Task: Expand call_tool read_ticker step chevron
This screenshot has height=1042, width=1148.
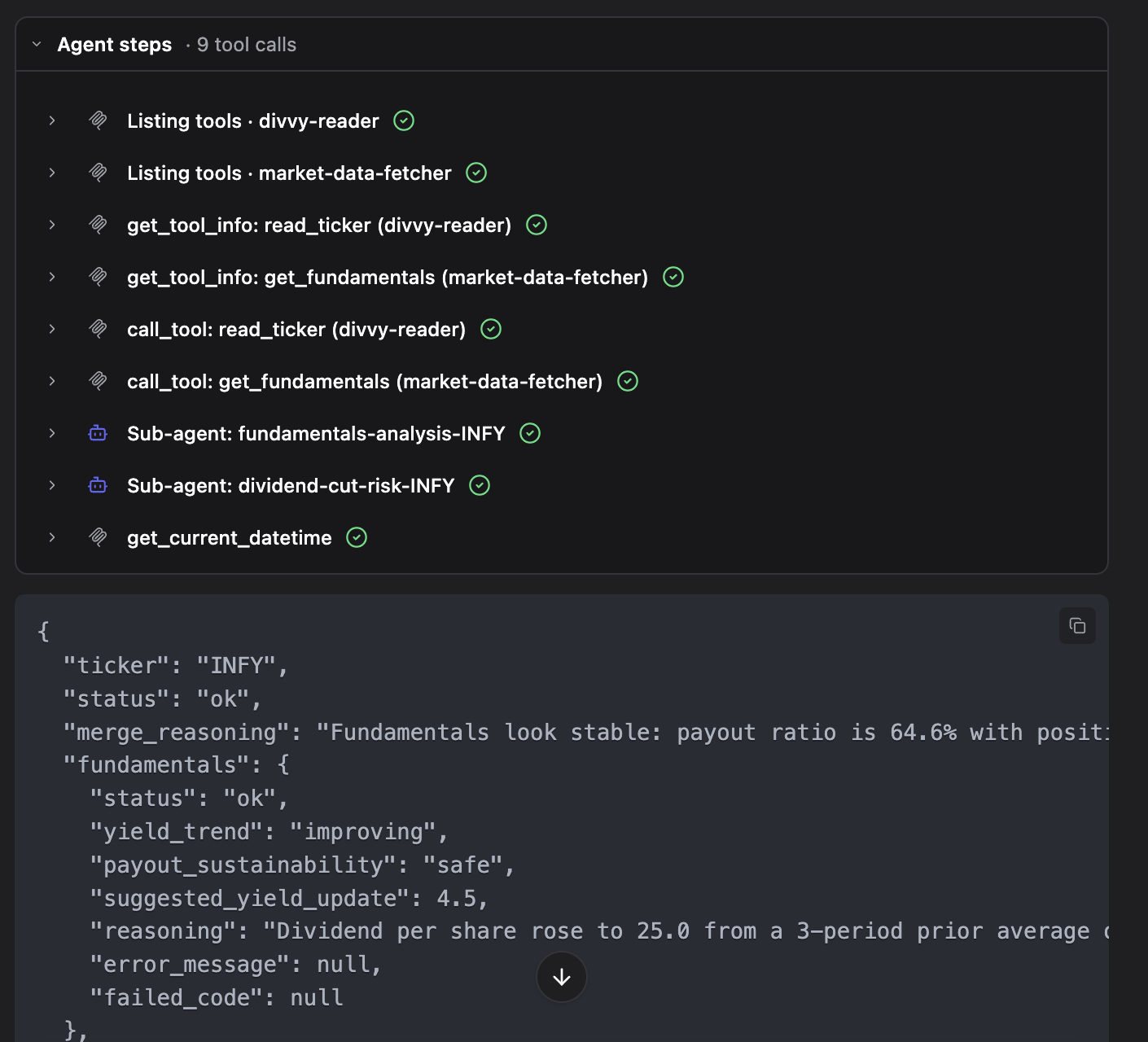Action: coord(52,329)
